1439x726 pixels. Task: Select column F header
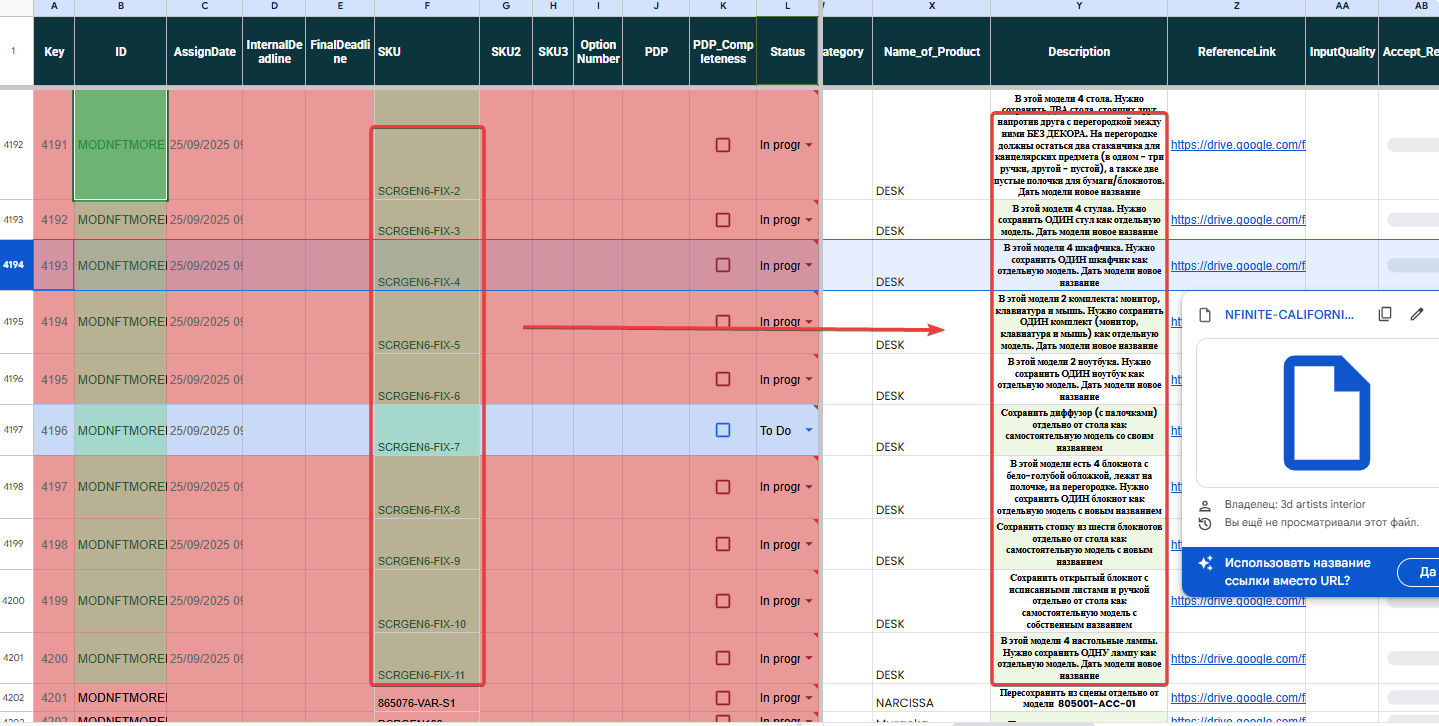[x=427, y=8]
